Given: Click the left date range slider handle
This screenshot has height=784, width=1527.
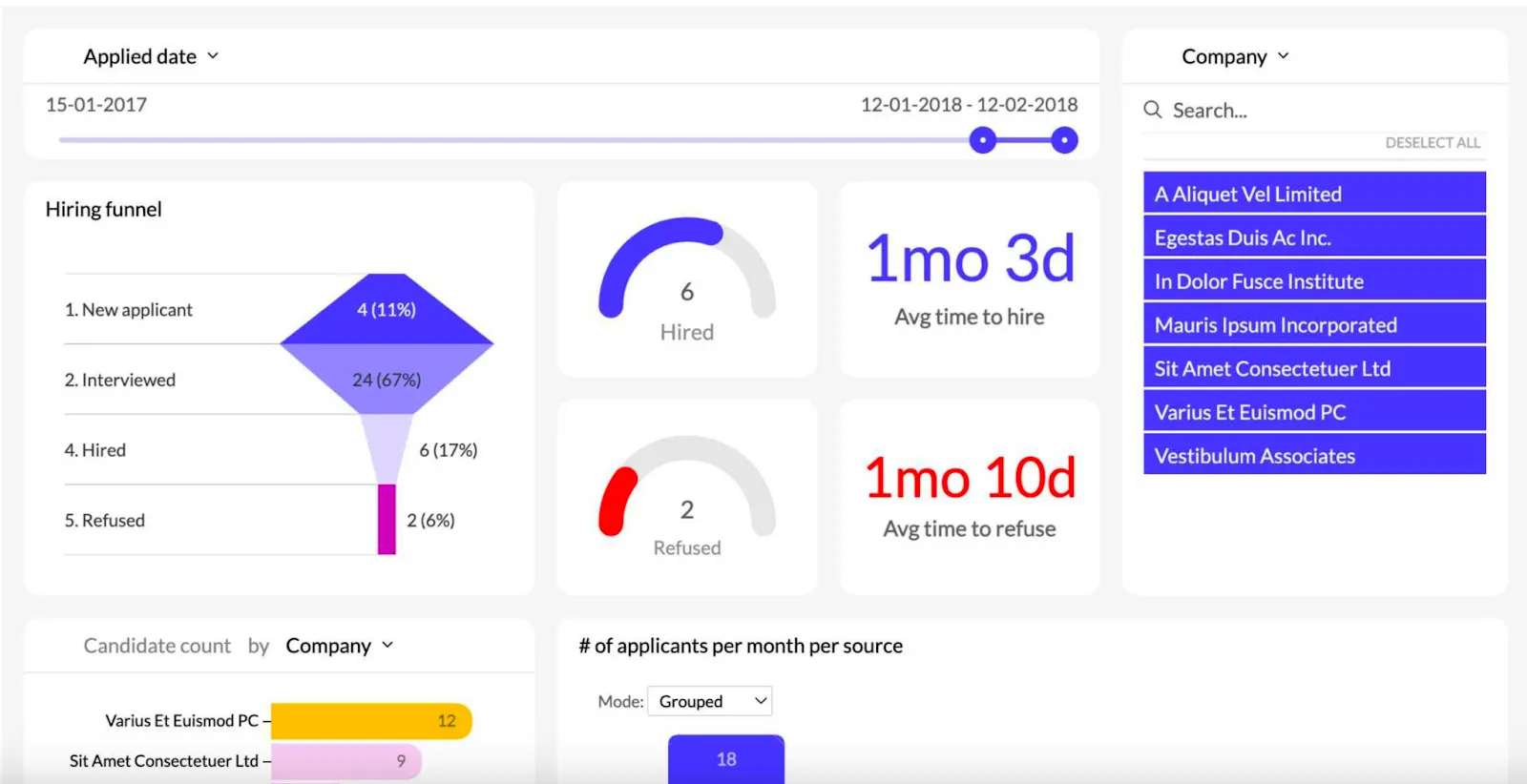Looking at the screenshot, I should [x=982, y=140].
